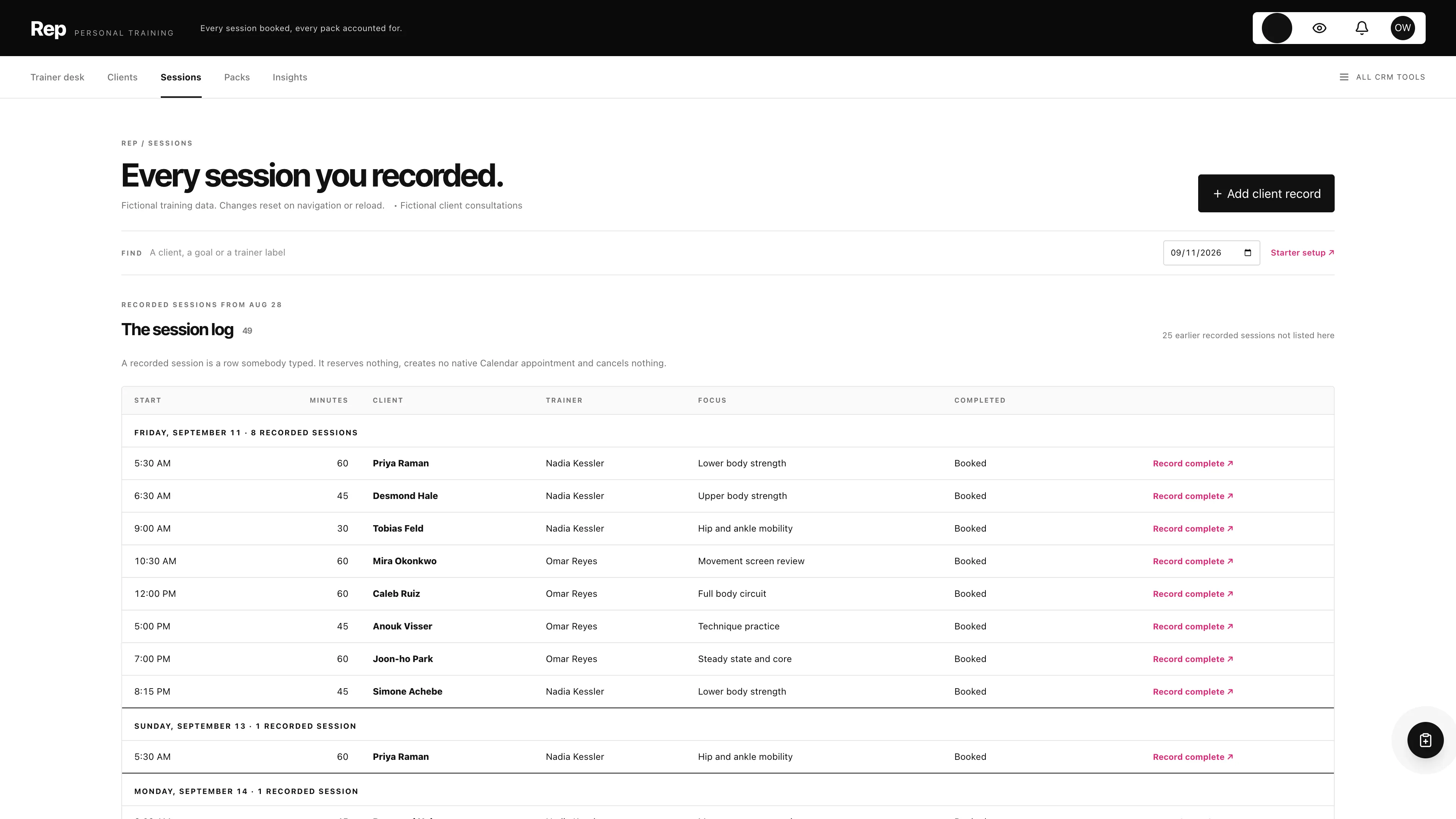Select Caleb Ruiz client name

point(395,593)
